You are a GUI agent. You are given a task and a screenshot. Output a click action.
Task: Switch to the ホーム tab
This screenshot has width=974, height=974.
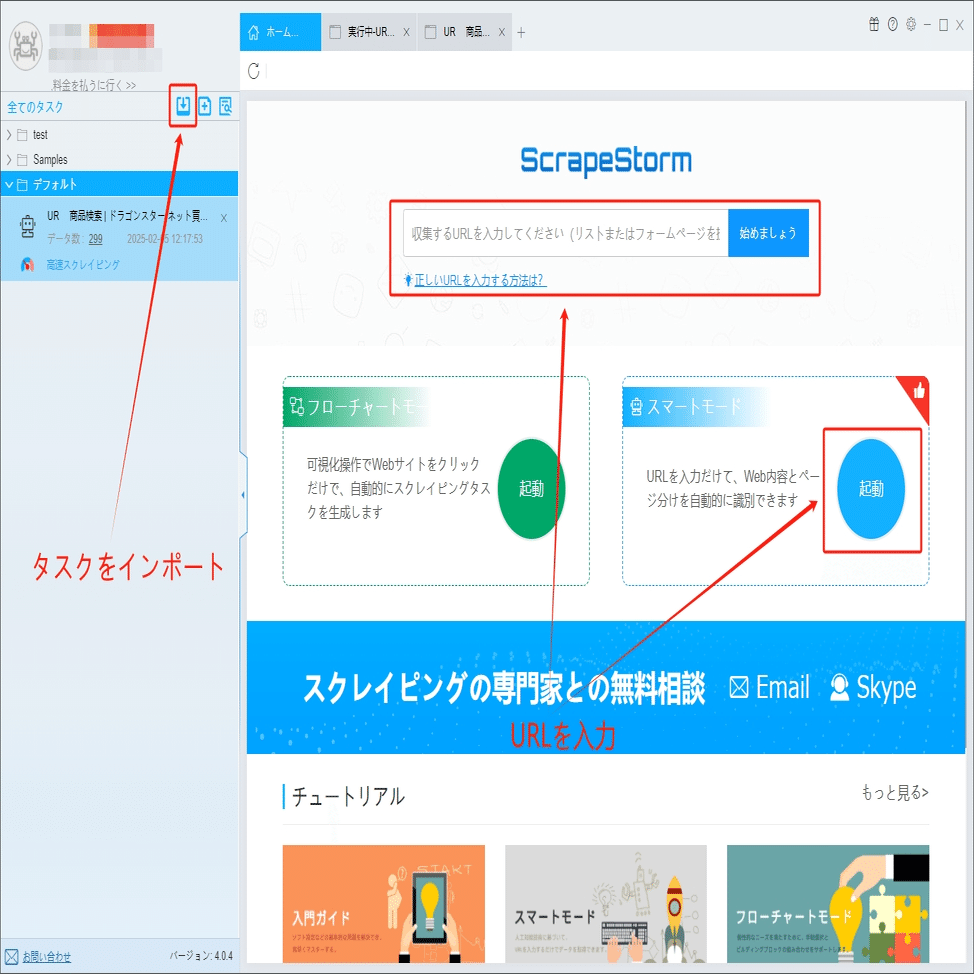[x=280, y=32]
